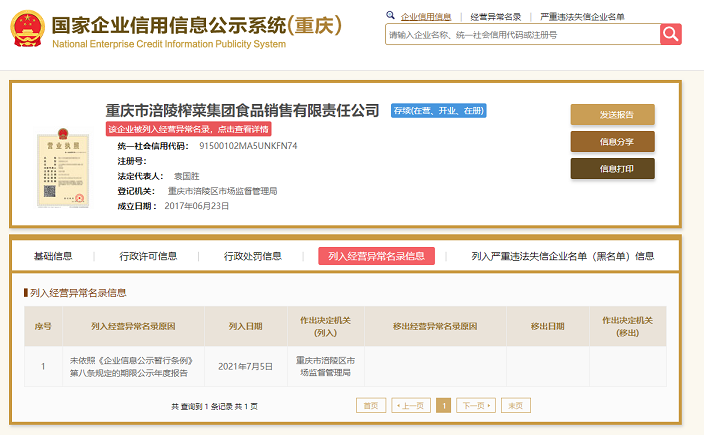The image size is (704, 435).
Task: Switch to the 基础信息 tab
Action: [53, 256]
